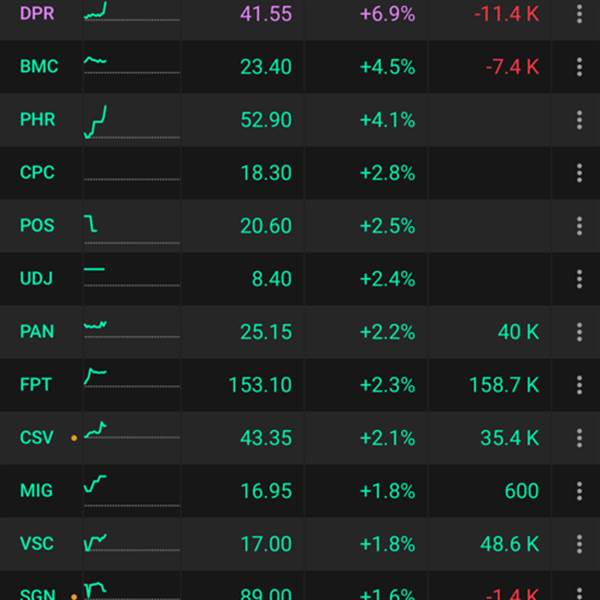
Task: Select the DPR price 41.55
Action: pos(266,14)
